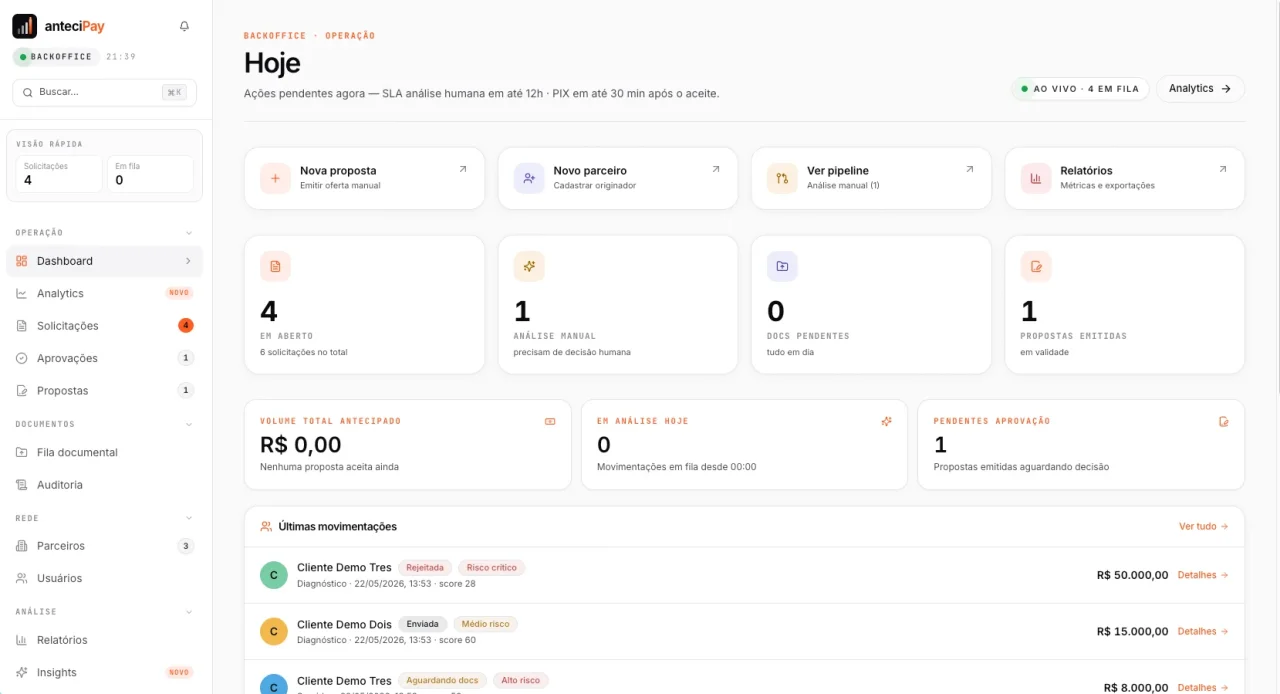The image size is (1280, 694).
Task: Click the Buscar search field
Action: point(104,92)
